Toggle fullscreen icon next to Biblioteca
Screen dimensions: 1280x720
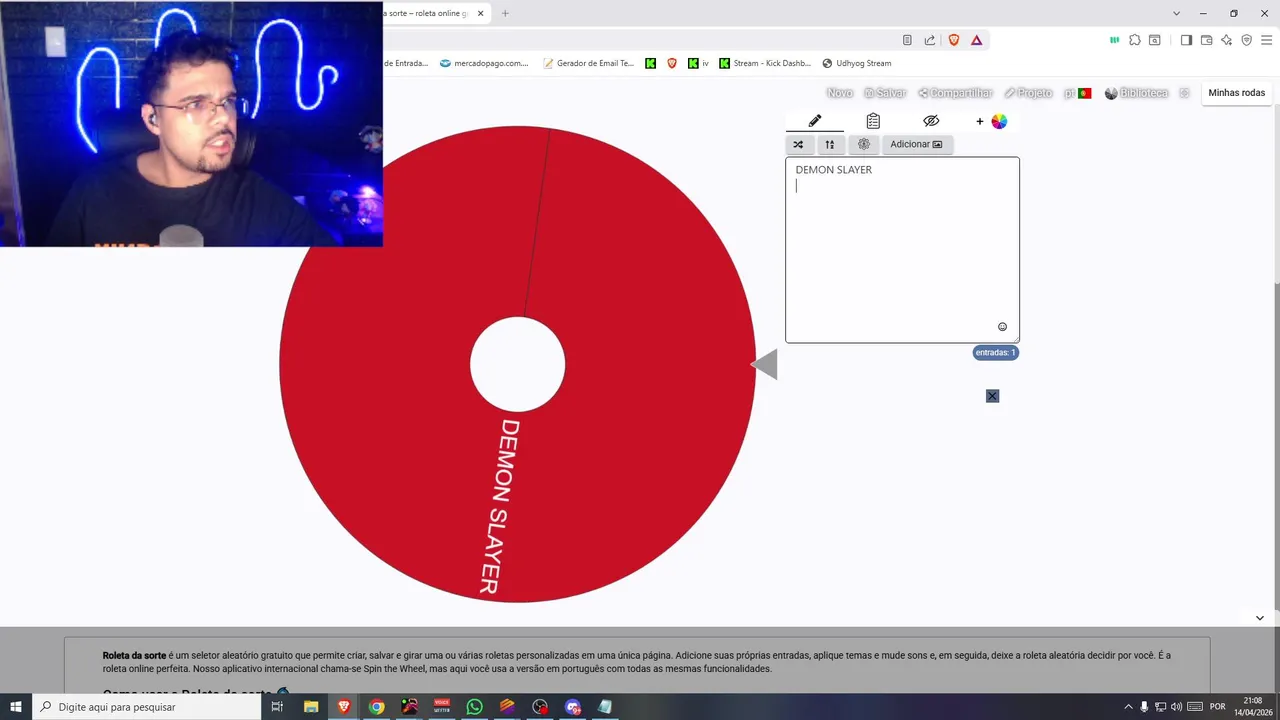(1184, 93)
